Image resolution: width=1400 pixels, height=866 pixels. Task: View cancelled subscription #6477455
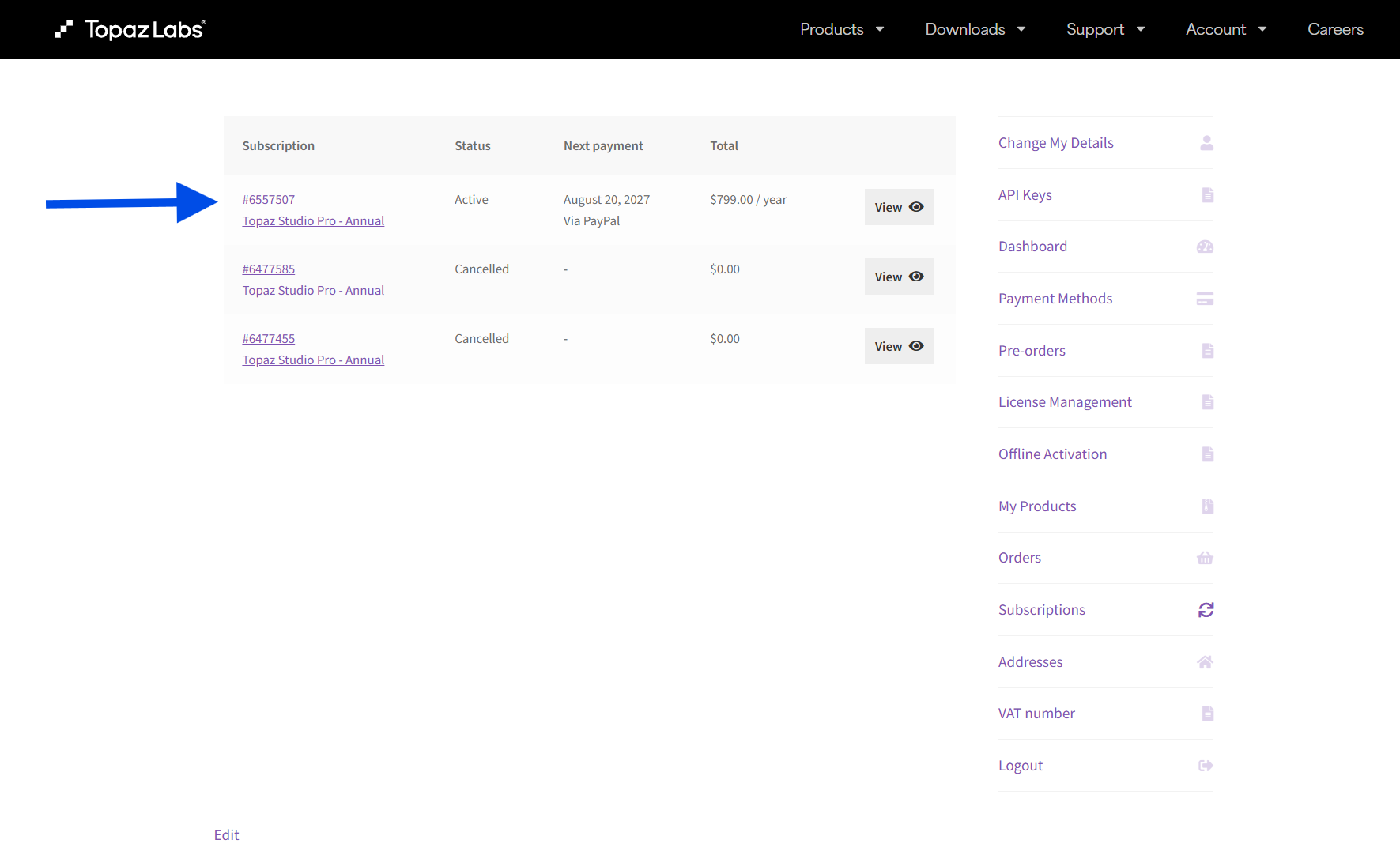tap(899, 346)
